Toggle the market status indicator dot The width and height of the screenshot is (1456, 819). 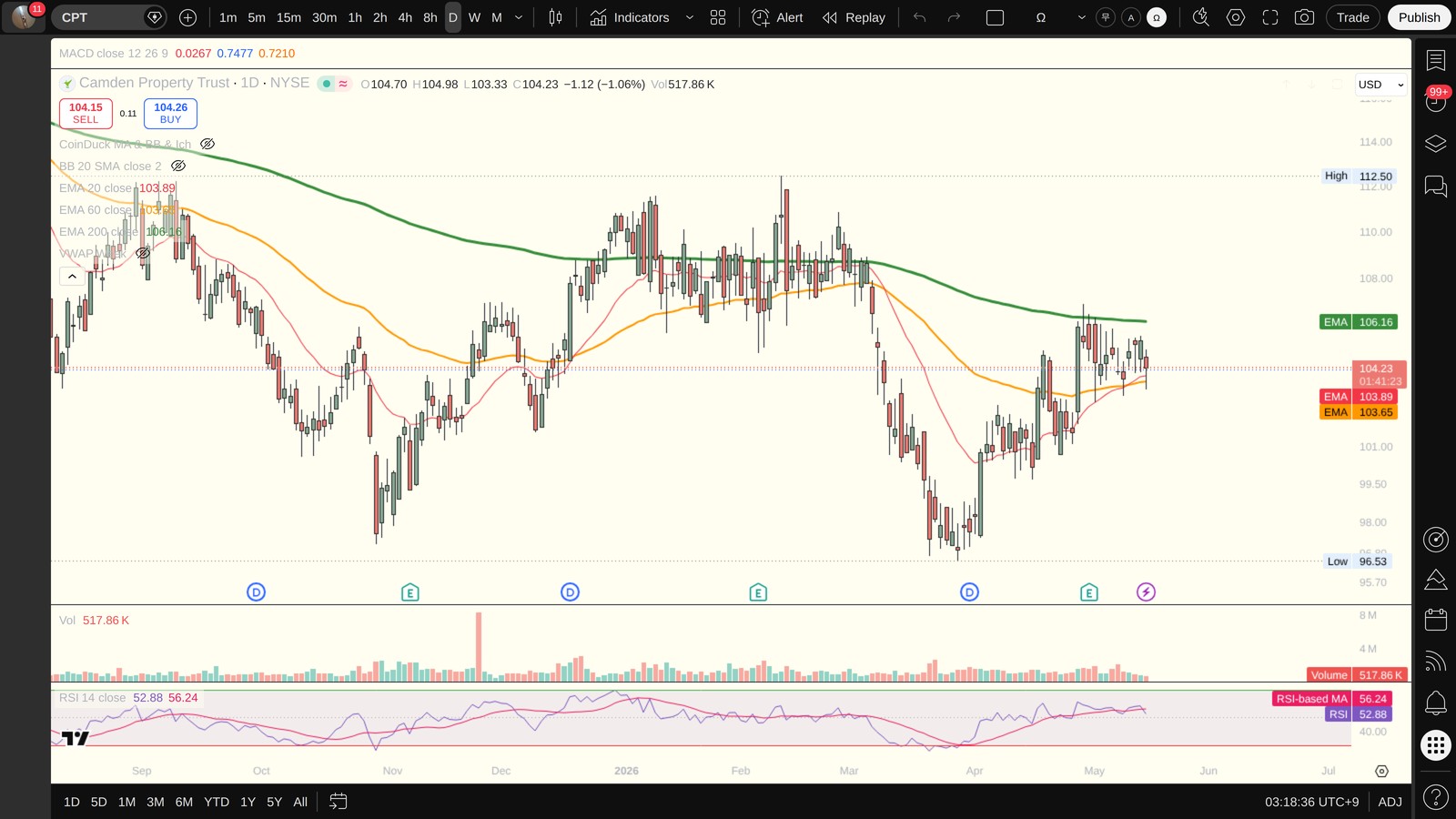pos(326,84)
